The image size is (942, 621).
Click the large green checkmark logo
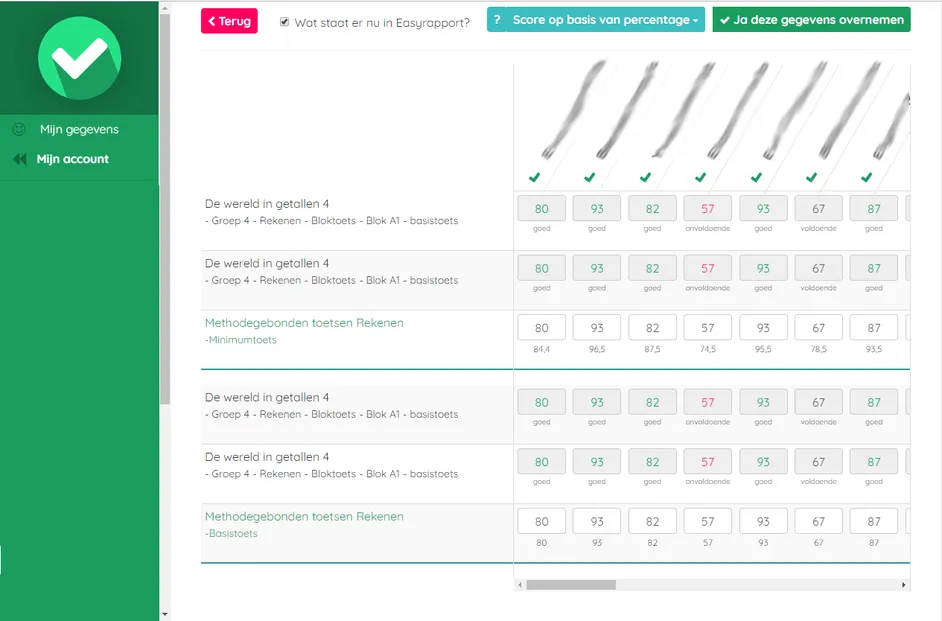pyautogui.click(x=79, y=58)
